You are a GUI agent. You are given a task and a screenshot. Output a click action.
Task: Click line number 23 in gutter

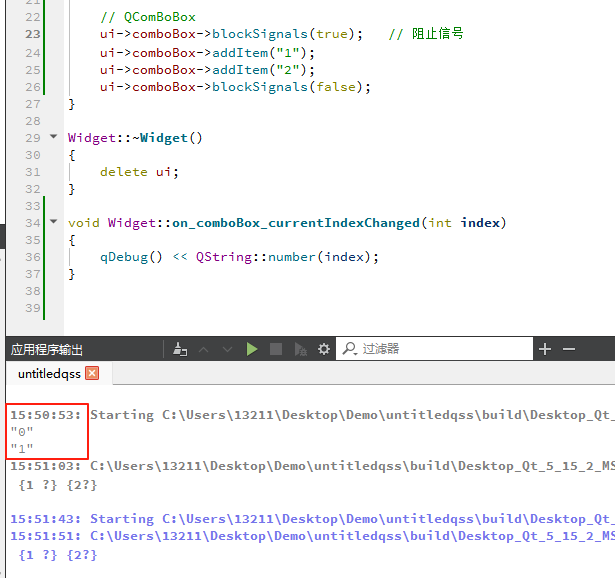tap(33, 35)
